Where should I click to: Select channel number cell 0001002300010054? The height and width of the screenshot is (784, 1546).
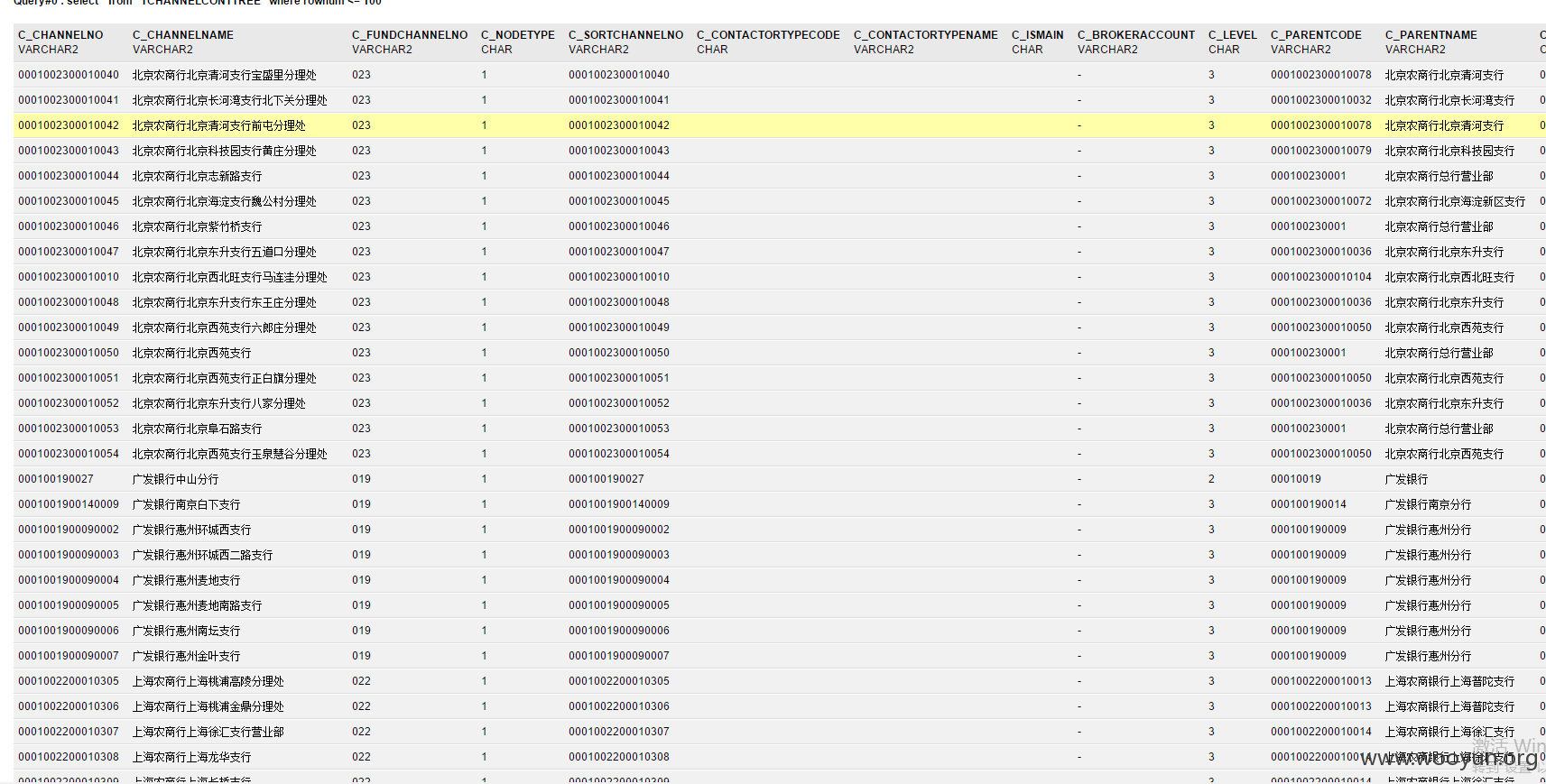(x=69, y=454)
